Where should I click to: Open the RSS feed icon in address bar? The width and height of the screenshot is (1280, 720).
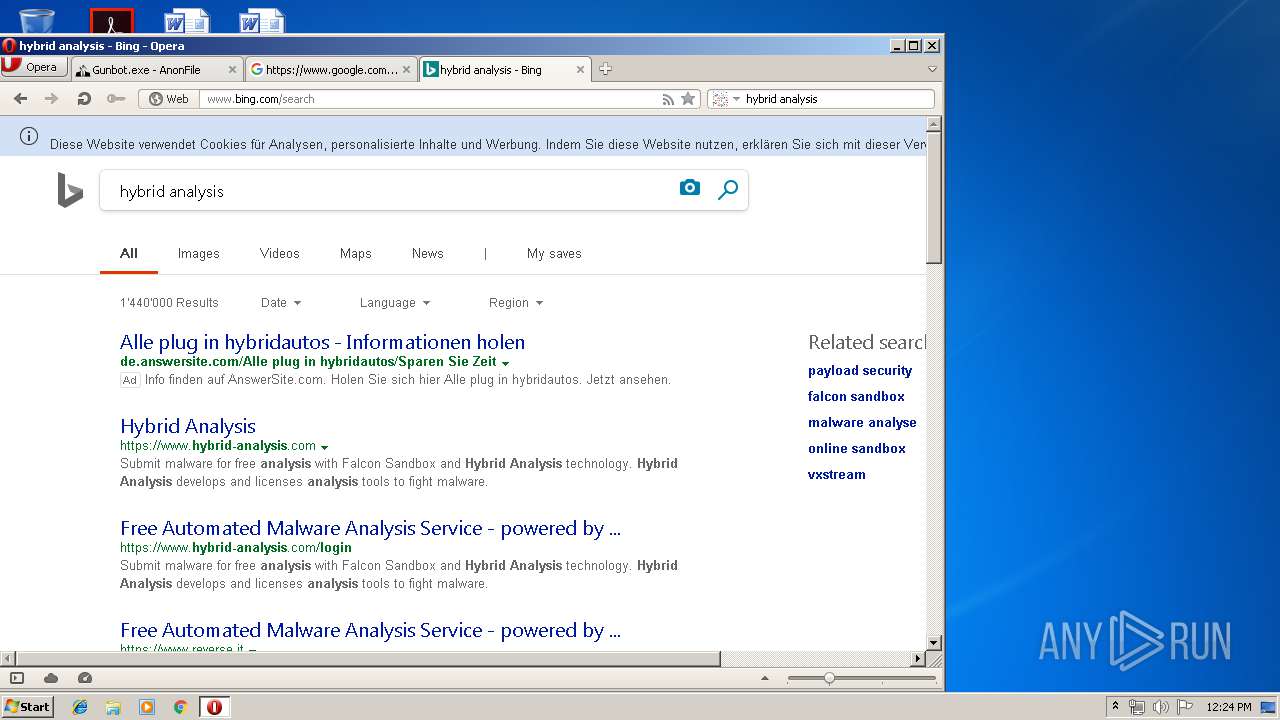coord(668,99)
